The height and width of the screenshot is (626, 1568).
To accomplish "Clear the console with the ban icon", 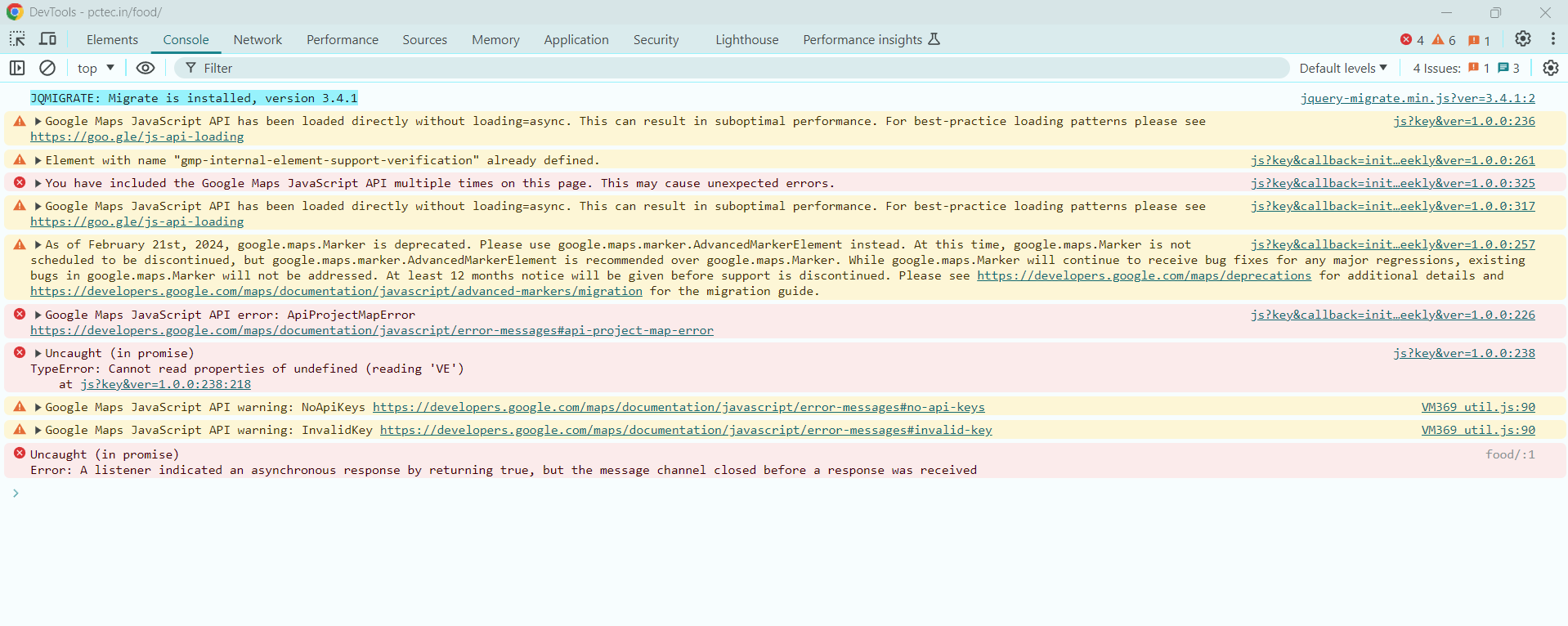I will (47, 68).
